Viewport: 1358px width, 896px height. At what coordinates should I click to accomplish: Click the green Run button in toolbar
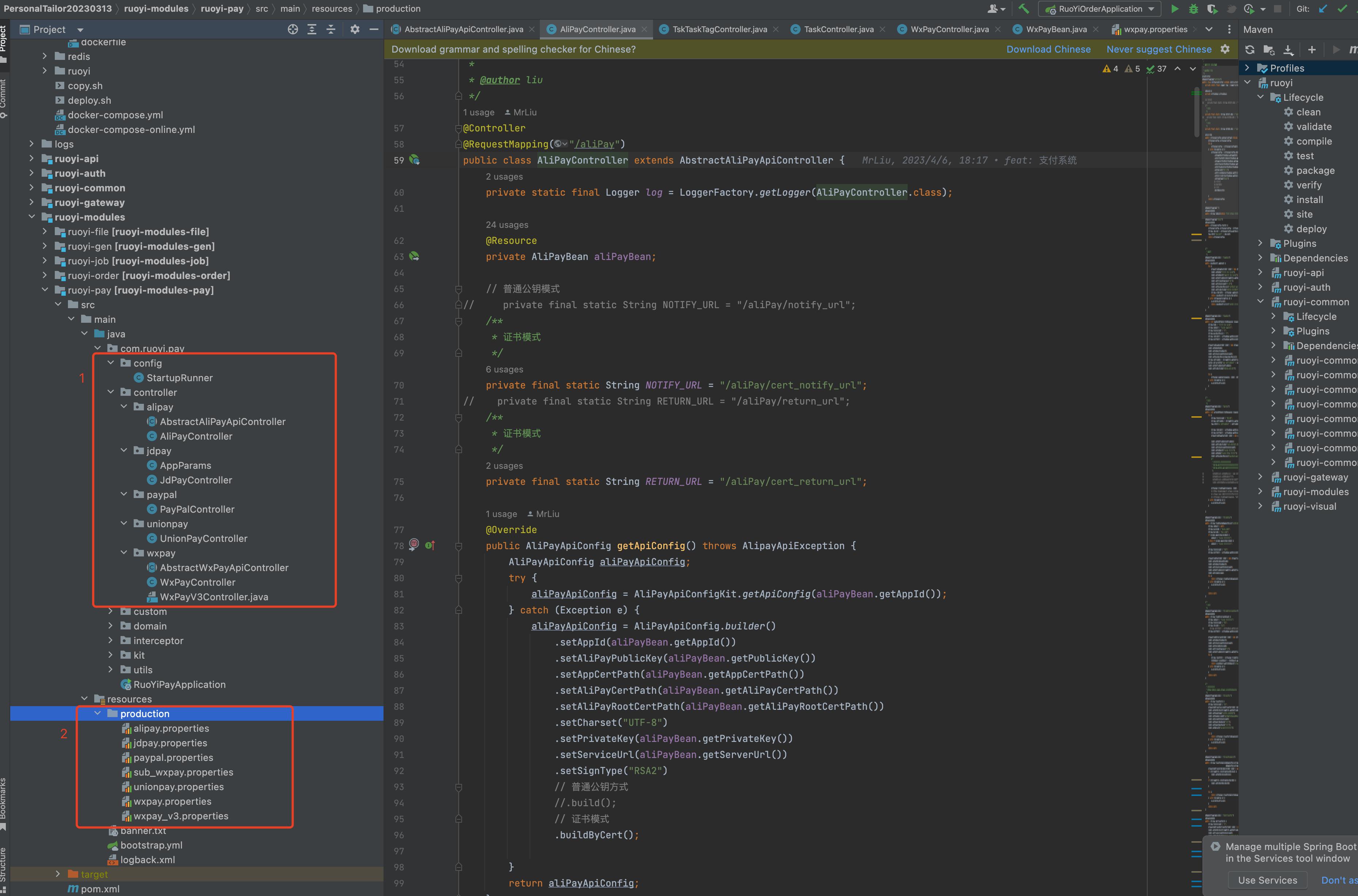(x=1175, y=8)
